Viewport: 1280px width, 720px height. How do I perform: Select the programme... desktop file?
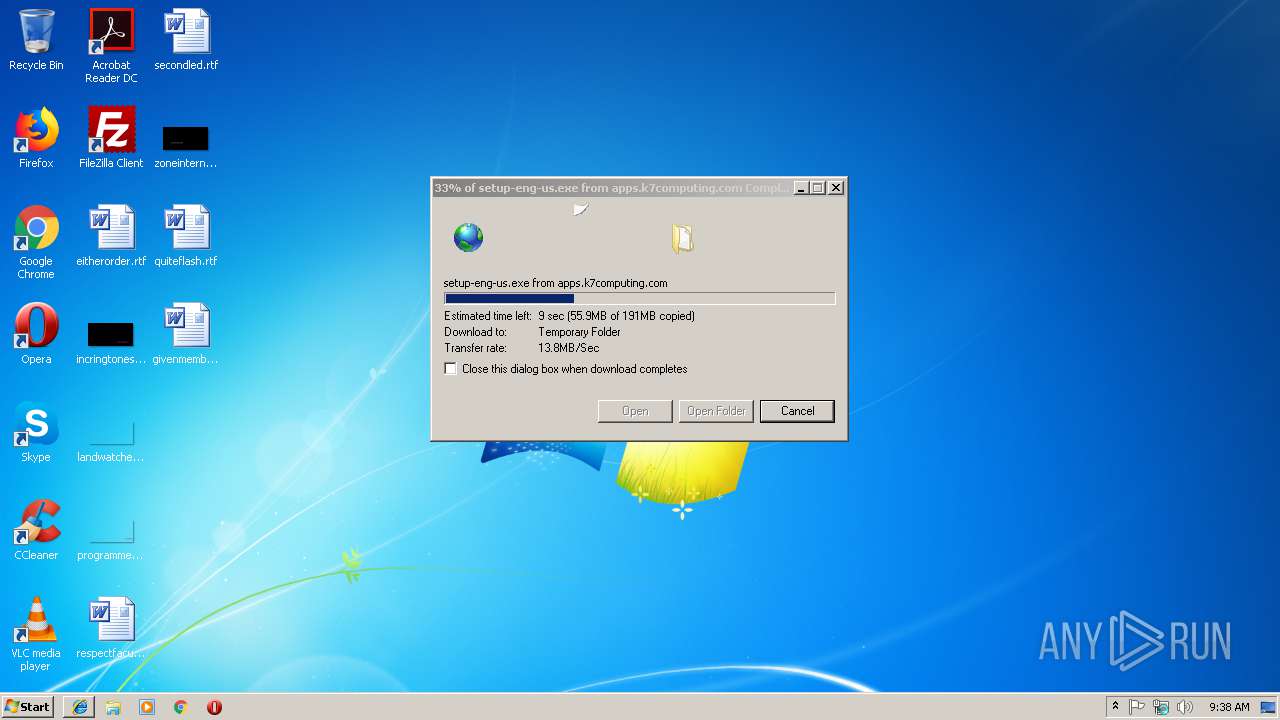coord(111,538)
